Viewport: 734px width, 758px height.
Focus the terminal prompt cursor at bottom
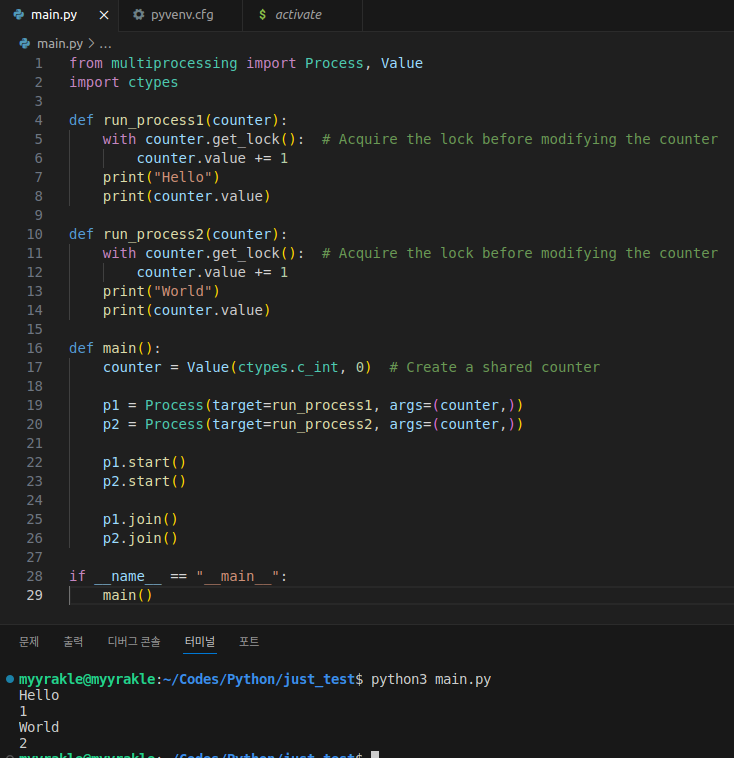(x=375, y=754)
